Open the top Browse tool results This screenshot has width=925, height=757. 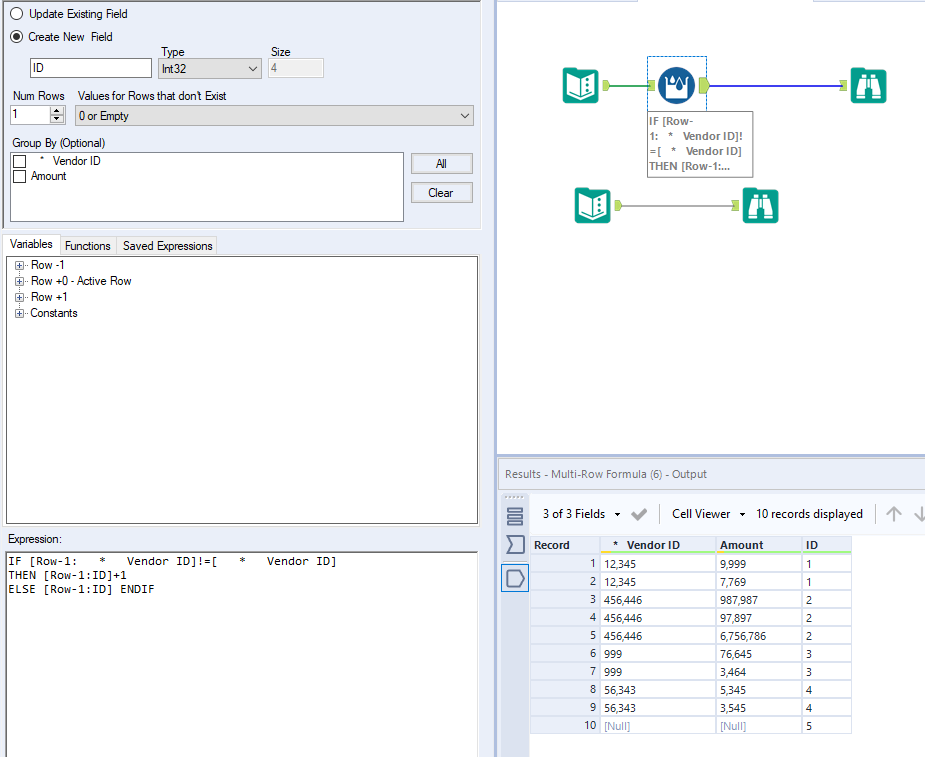pyautogui.click(x=868, y=85)
